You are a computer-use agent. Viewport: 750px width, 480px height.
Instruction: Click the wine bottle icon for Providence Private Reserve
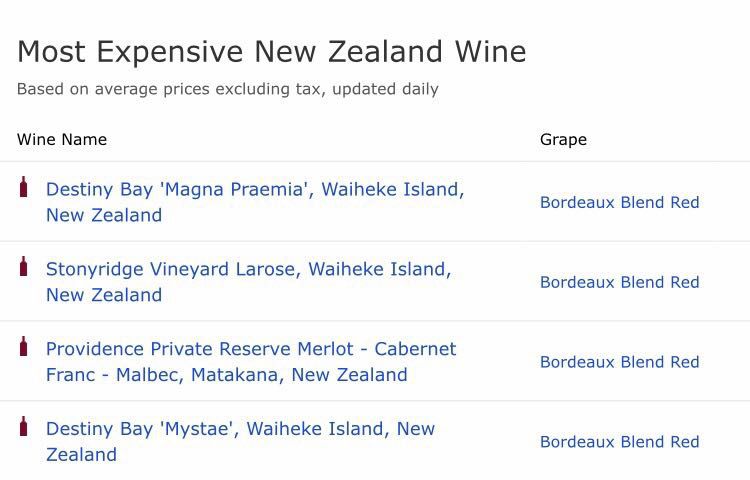point(24,347)
